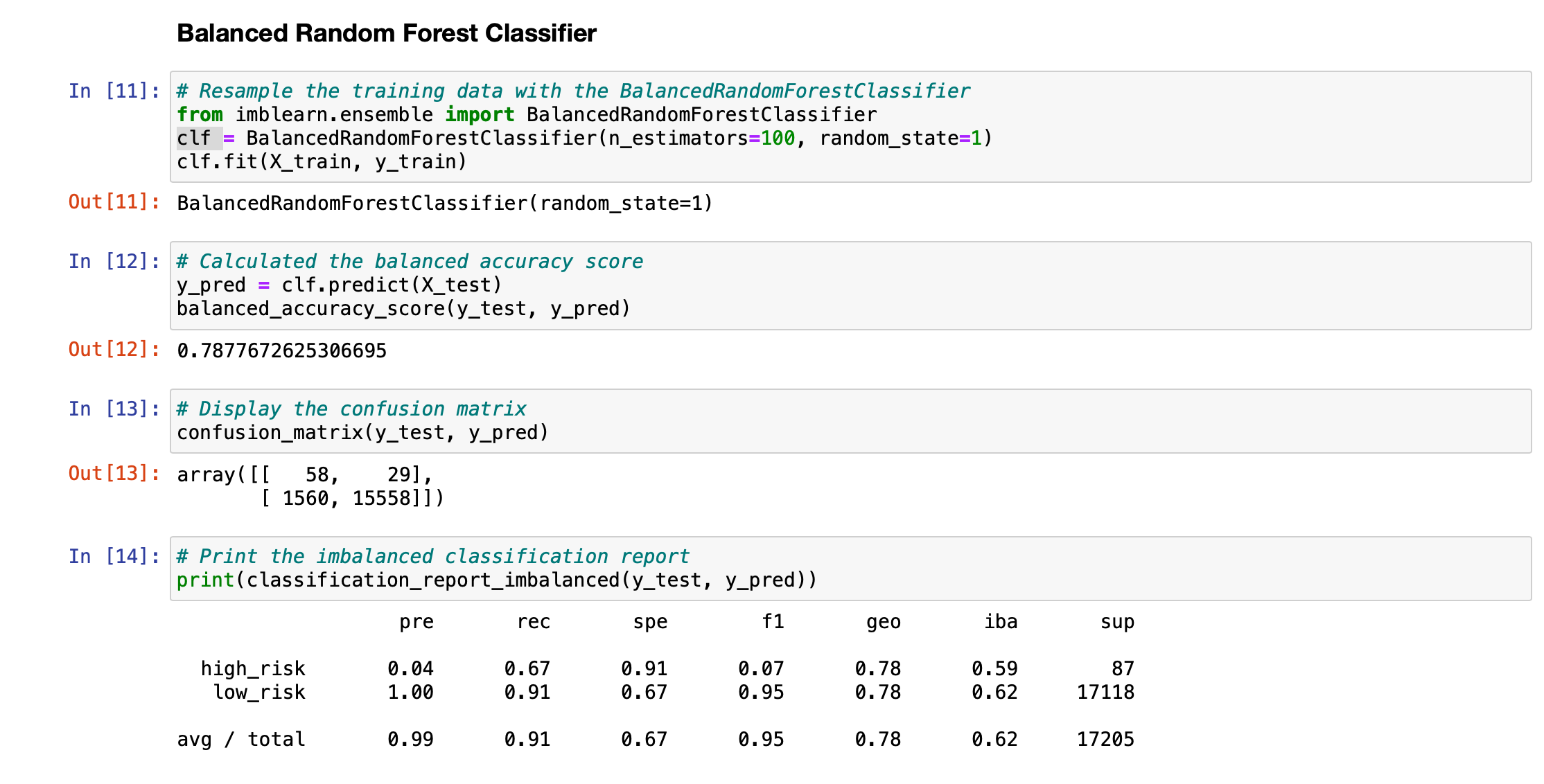1544x784 pixels.
Task: Click the Balanced Random Forest Classifier heading
Action: (386, 33)
